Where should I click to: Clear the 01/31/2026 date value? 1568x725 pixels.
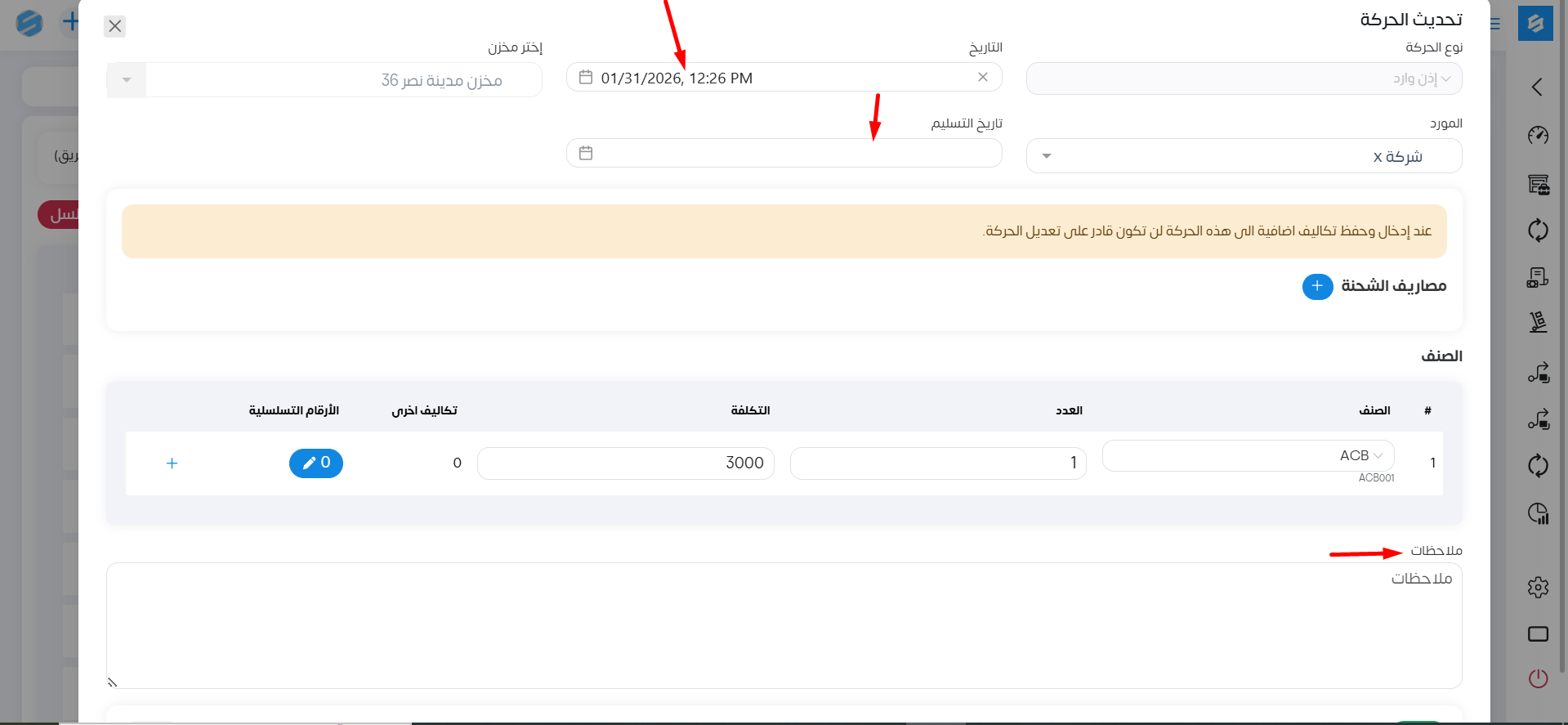click(983, 77)
